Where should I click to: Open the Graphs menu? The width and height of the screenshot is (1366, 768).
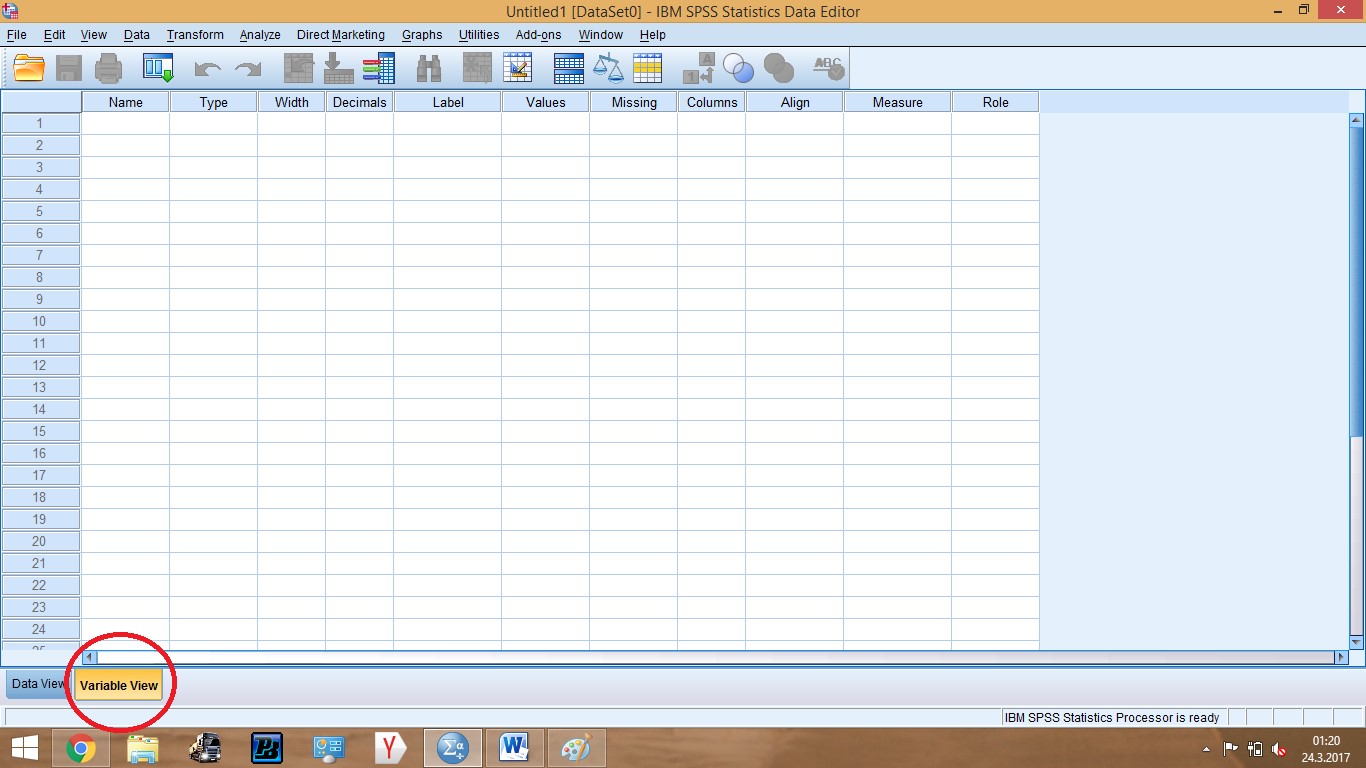pyautogui.click(x=422, y=35)
